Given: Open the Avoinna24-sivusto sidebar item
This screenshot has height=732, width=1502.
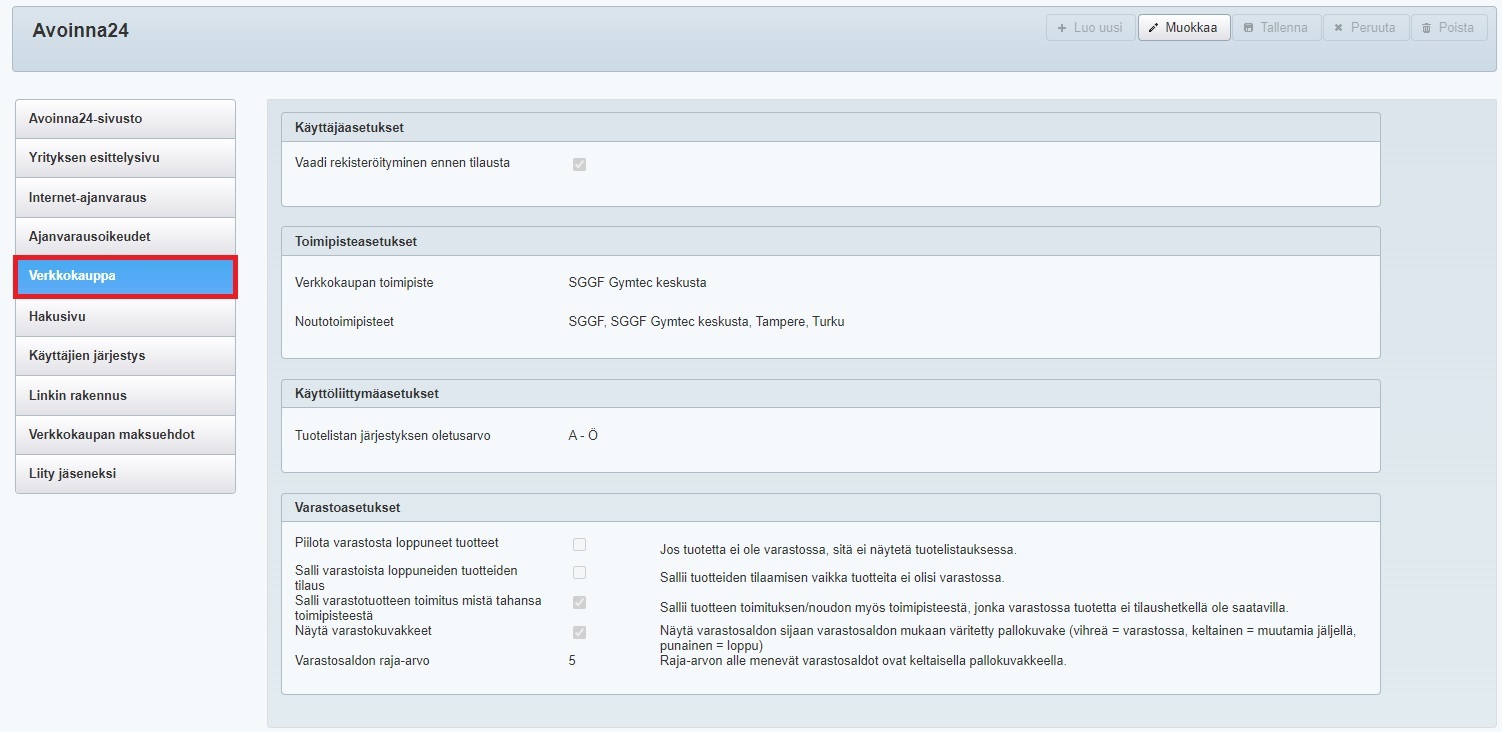Looking at the screenshot, I should pos(125,119).
